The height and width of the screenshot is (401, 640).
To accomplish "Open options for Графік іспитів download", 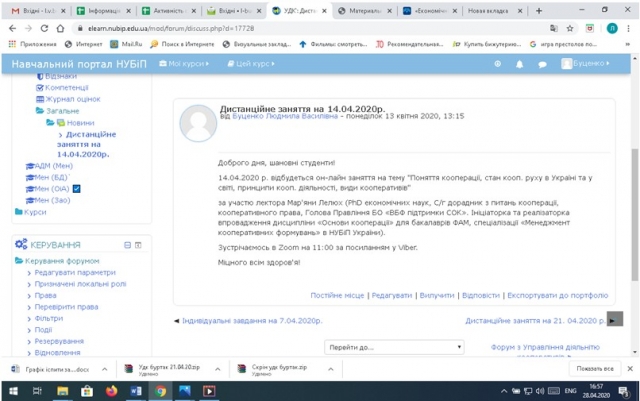I will pyautogui.click(x=104, y=369).
